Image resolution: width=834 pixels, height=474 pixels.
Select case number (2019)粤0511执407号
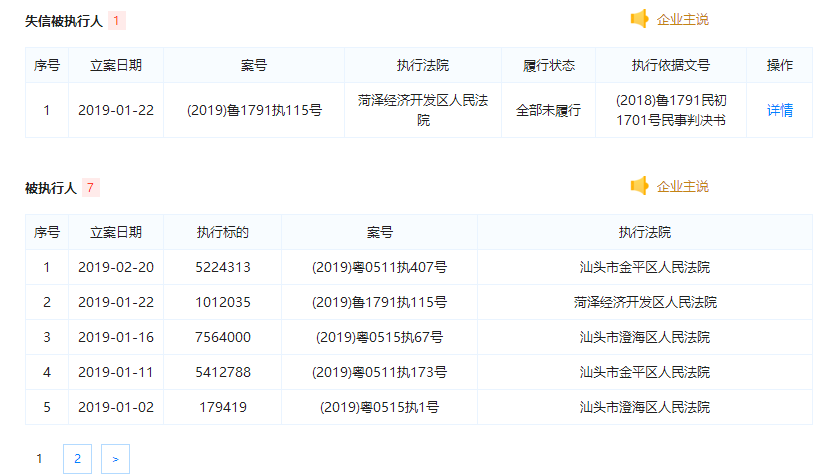pos(379,267)
